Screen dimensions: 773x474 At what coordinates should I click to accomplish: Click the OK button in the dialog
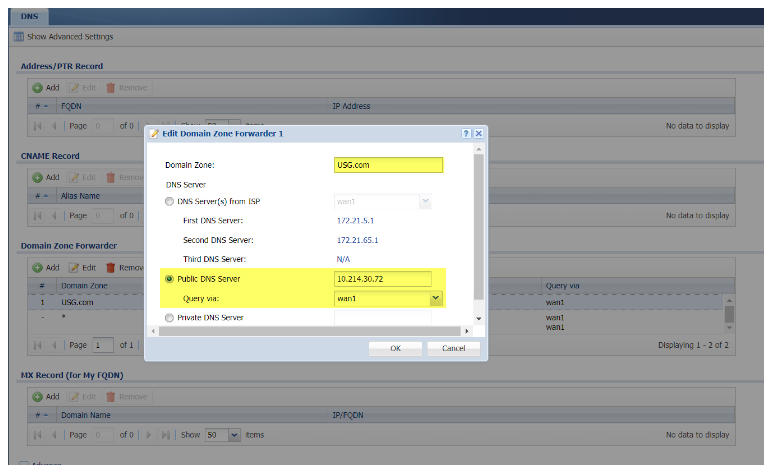[x=395, y=348]
